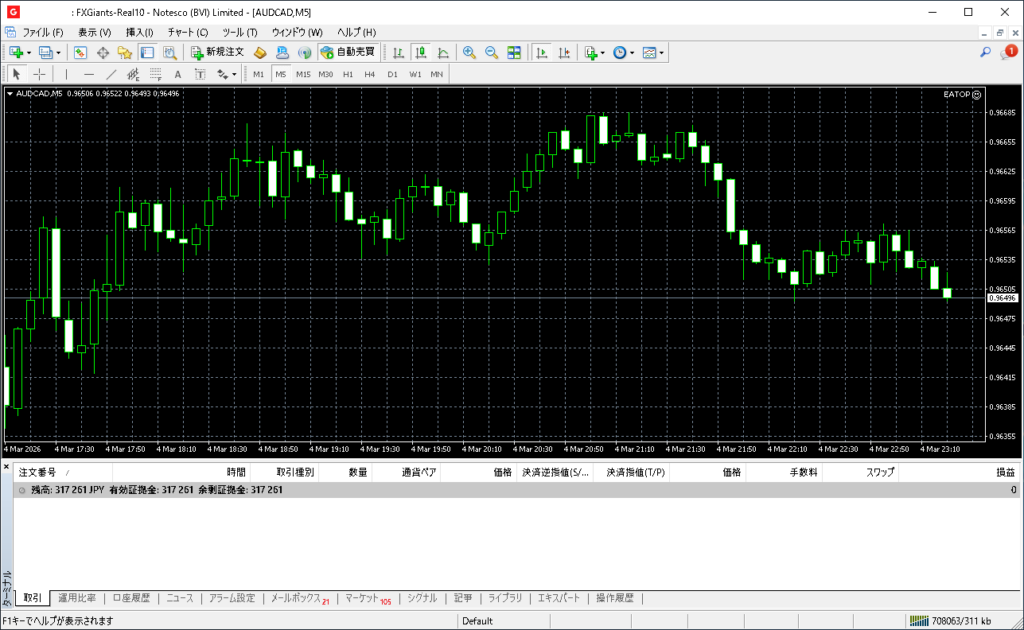The width and height of the screenshot is (1024, 630).
Task: Switch chart to candlestick display
Action: pyautogui.click(x=420, y=52)
